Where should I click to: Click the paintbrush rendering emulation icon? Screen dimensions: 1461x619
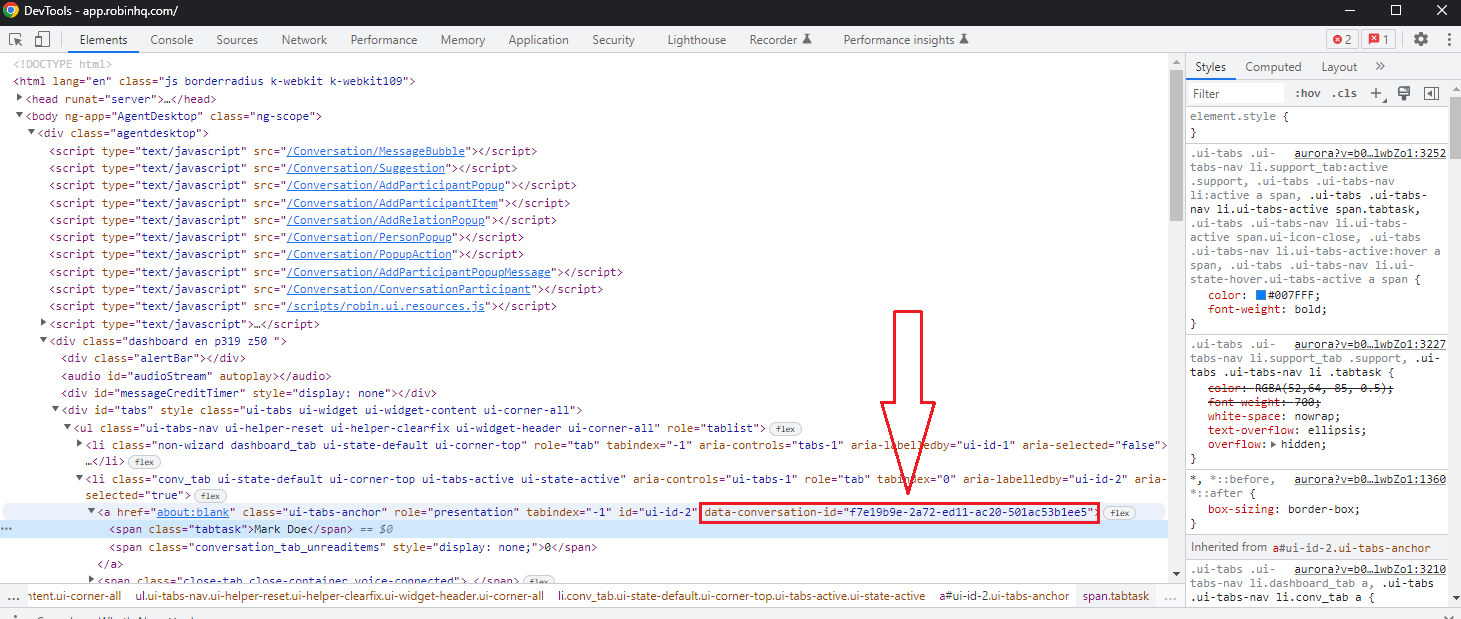1403,93
